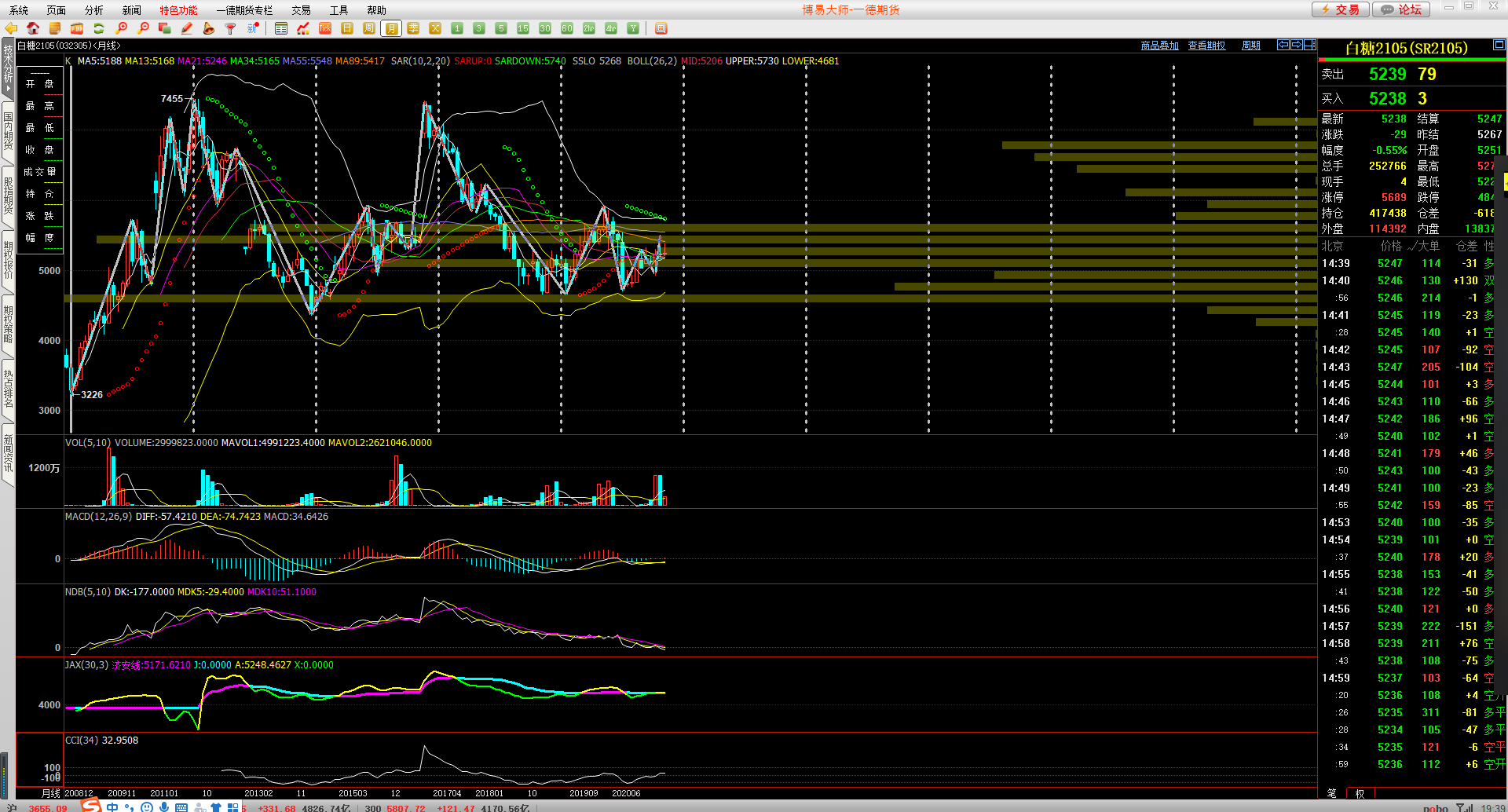
Task: Click the 价格 column header in tick list
Action: pyautogui.click(x=1391, y=246)
